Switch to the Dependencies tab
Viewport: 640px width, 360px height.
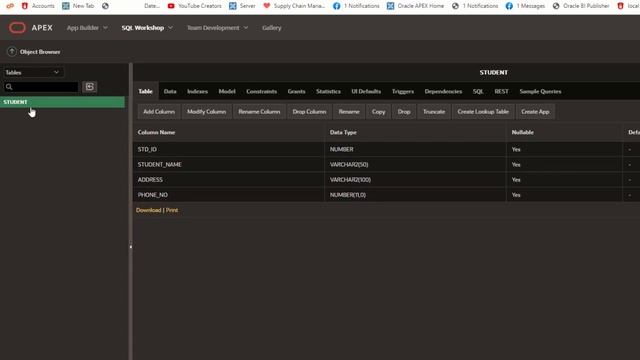pos(443,91)
